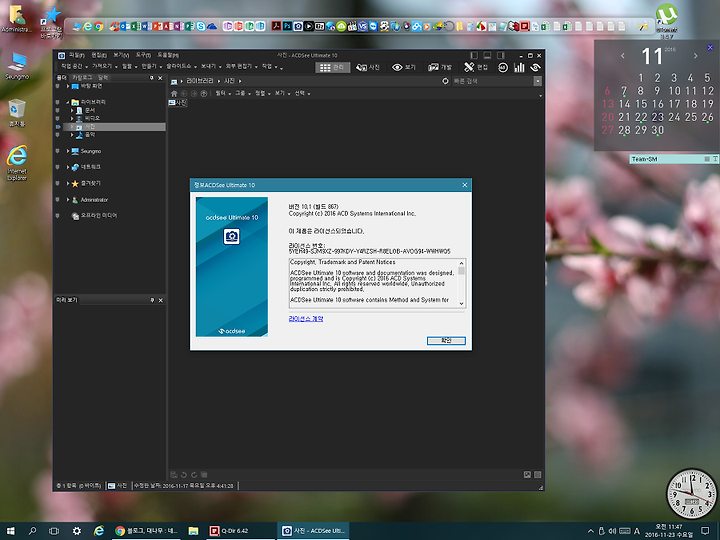Click the grid icon at bottom-right corner of file list

[x=538, y=475]
